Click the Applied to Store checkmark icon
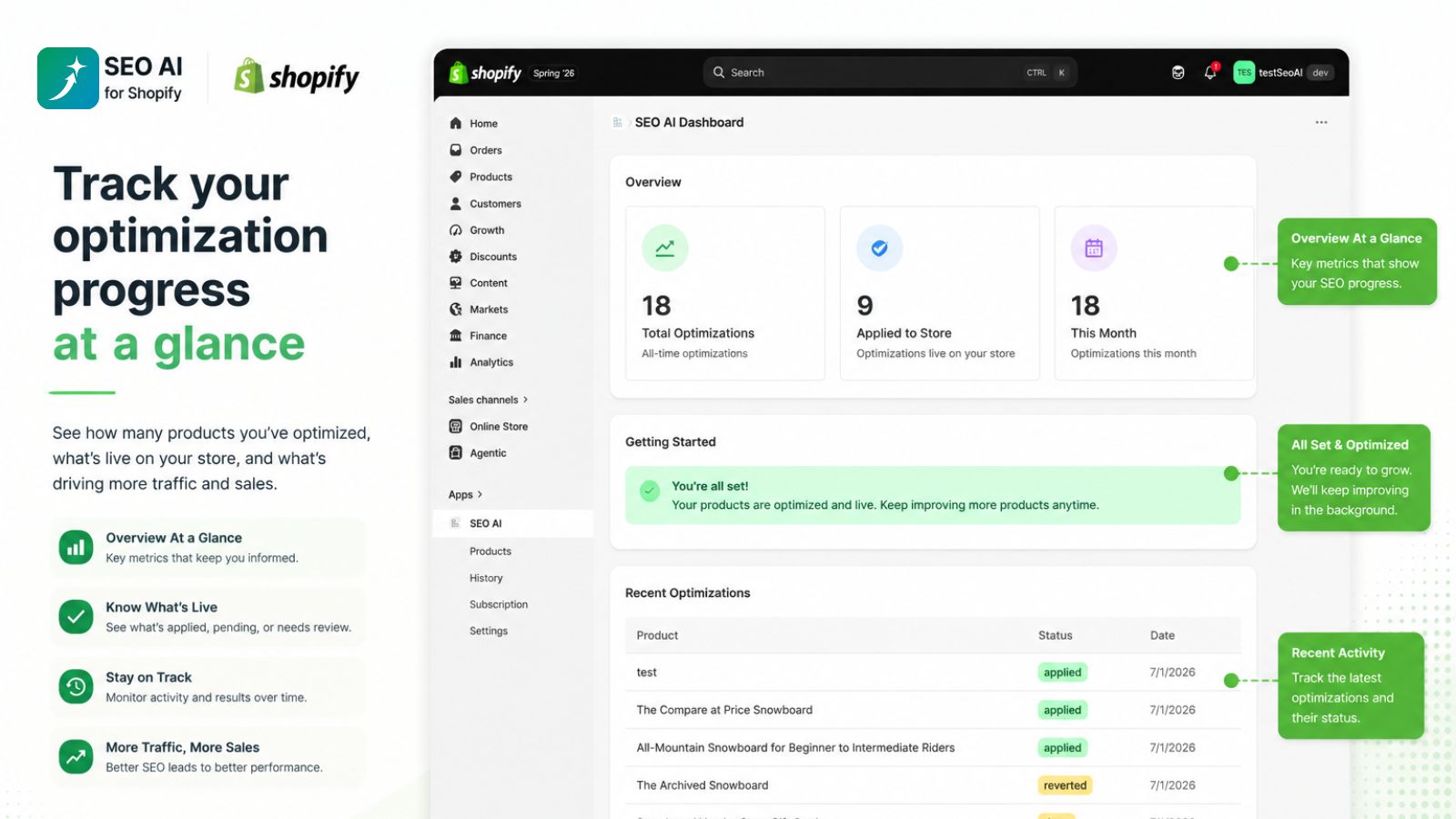This screenshot has width=1456, height=819. coord(880,248)
